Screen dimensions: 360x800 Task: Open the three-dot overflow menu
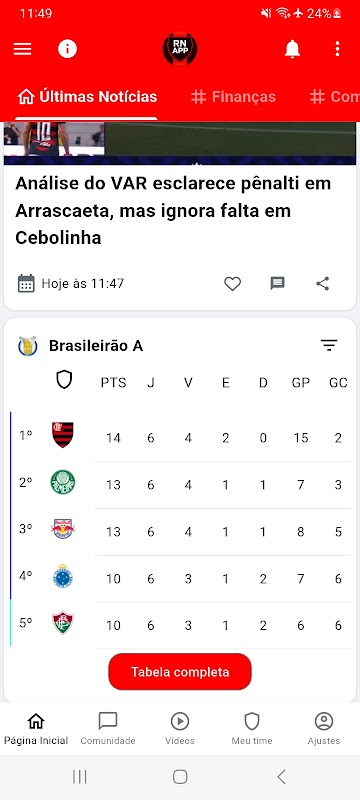[x=337, y=49]
